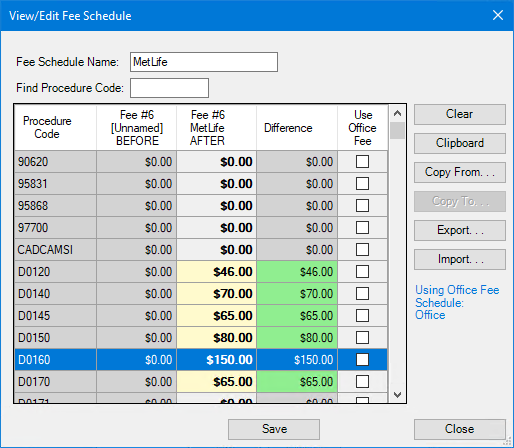Select procedure code 95831

[55, 184]
